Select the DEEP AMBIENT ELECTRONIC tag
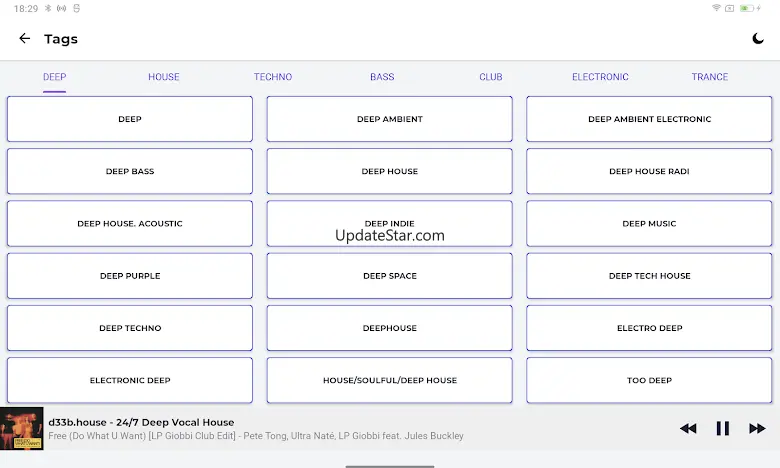This screenshot has height=468, width=780. click(x=649, y=119)
